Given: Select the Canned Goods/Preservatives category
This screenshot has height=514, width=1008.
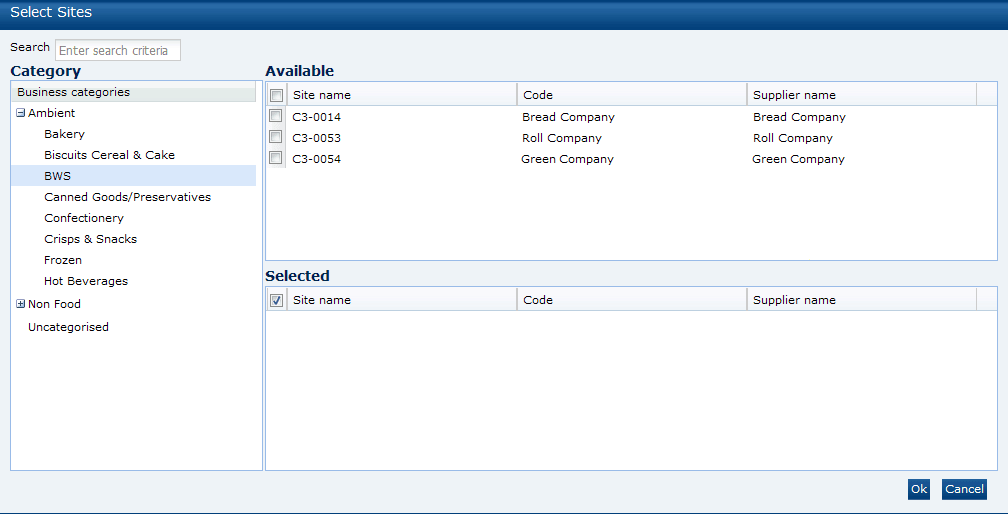Looking at the screenshot, I should click(127, 197).
